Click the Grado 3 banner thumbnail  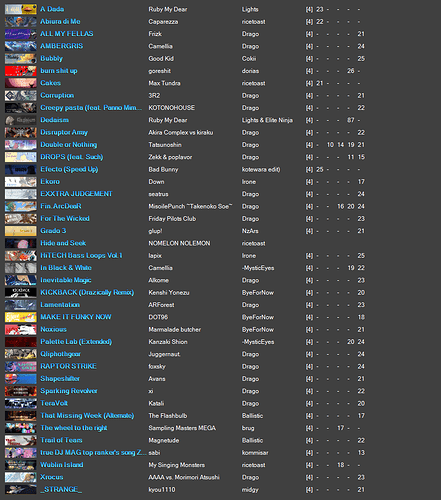click(x=21, y=231)
